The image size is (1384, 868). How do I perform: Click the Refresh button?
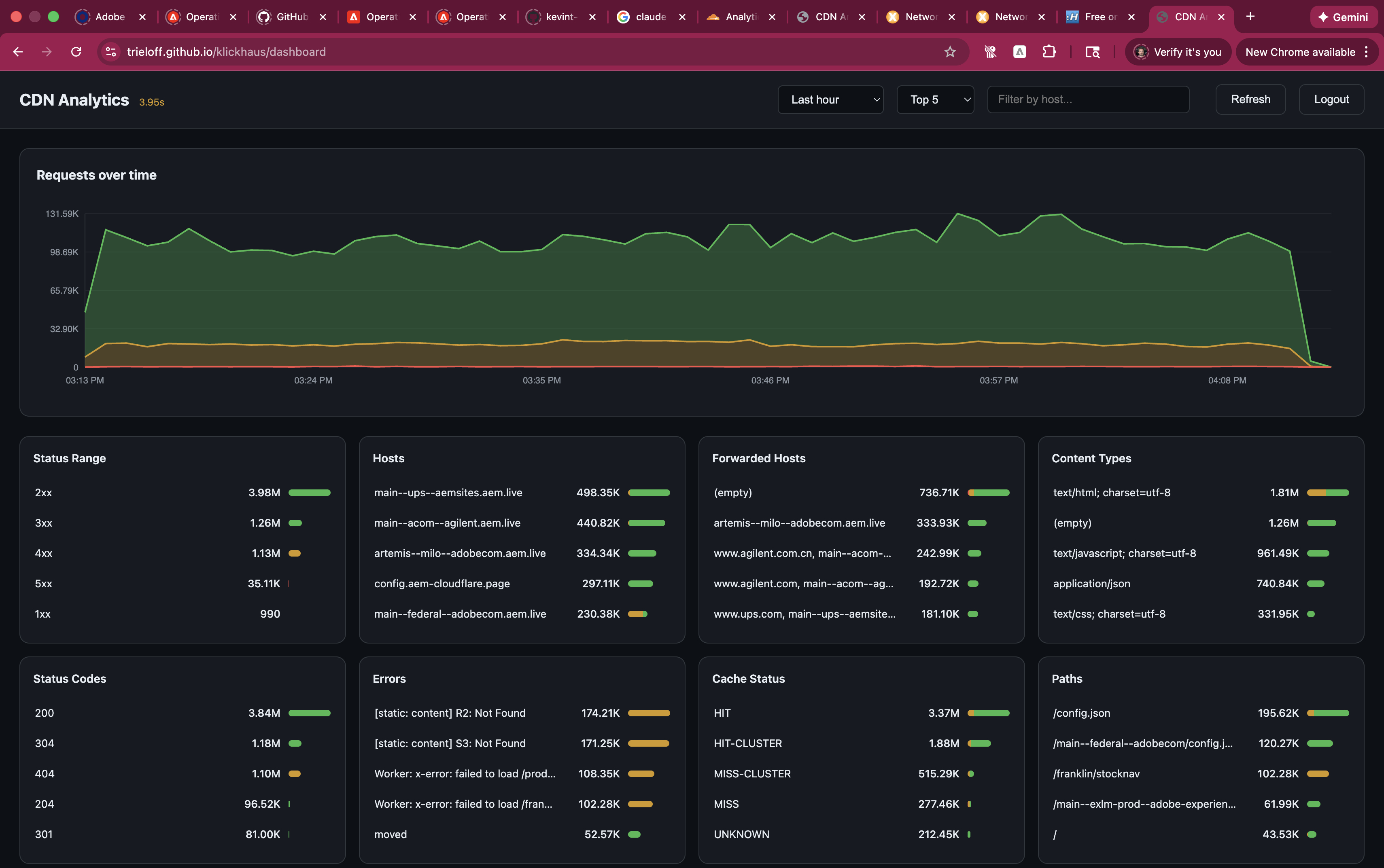click(1250, 100)
